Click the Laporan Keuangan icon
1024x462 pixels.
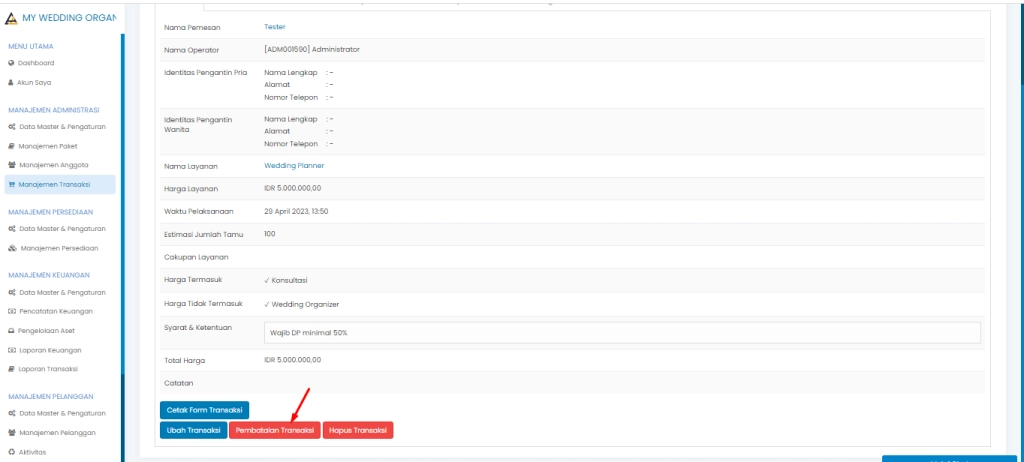point(12,350)
